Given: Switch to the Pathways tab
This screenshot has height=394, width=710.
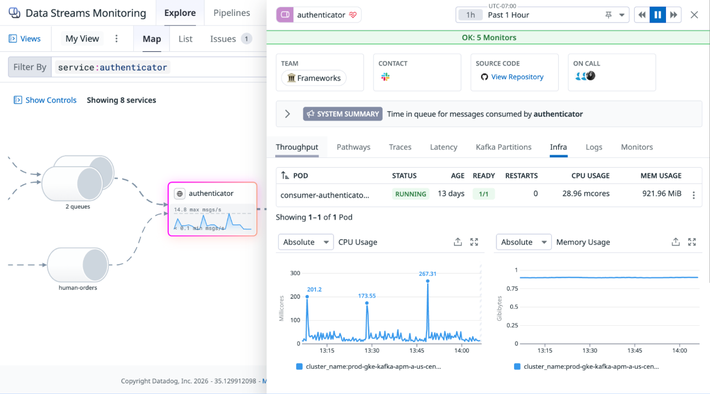Looking at the screenshot, I should coord(353,147).
